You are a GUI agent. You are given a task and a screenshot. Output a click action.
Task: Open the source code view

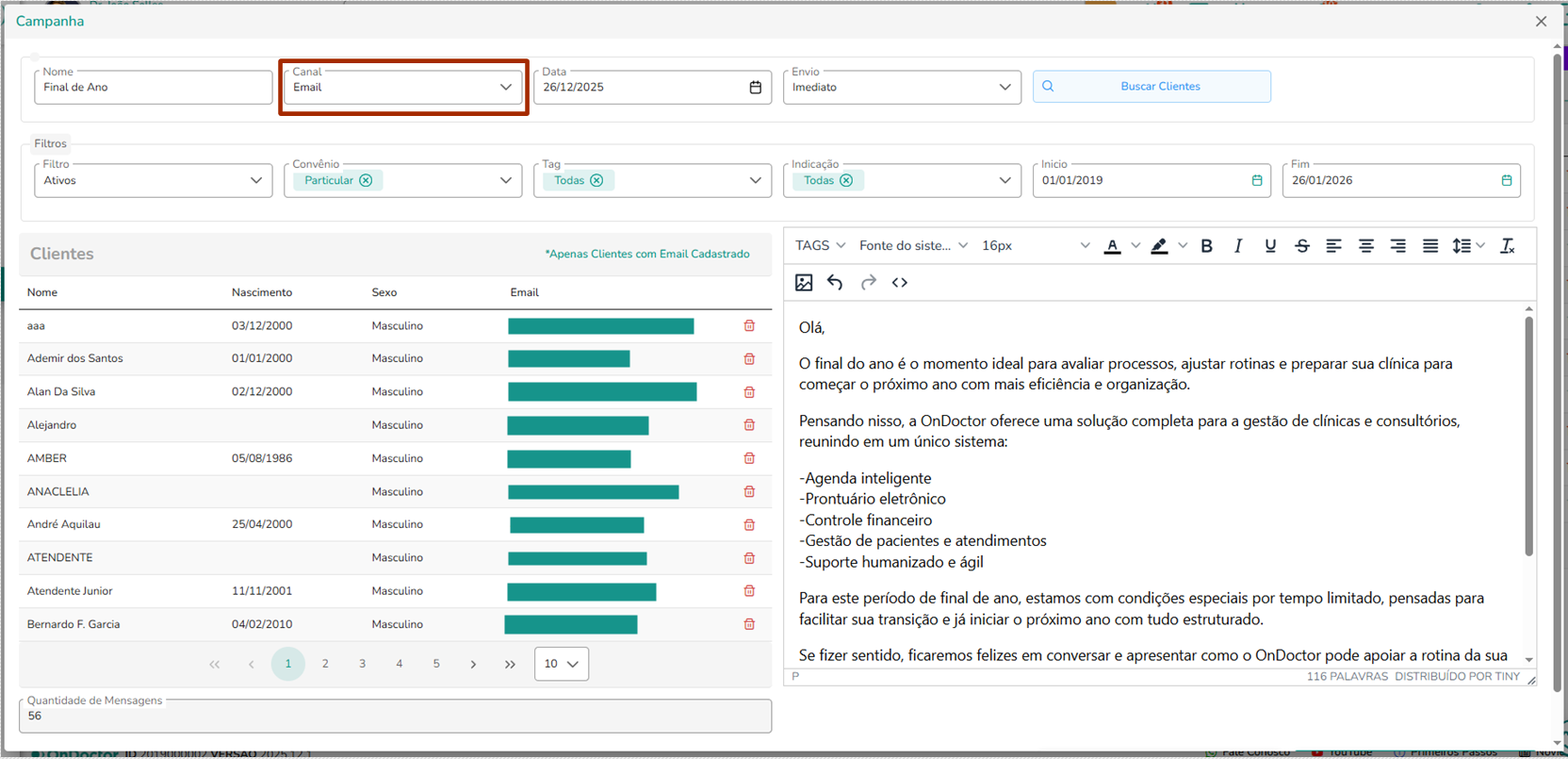tap(900, 282)
